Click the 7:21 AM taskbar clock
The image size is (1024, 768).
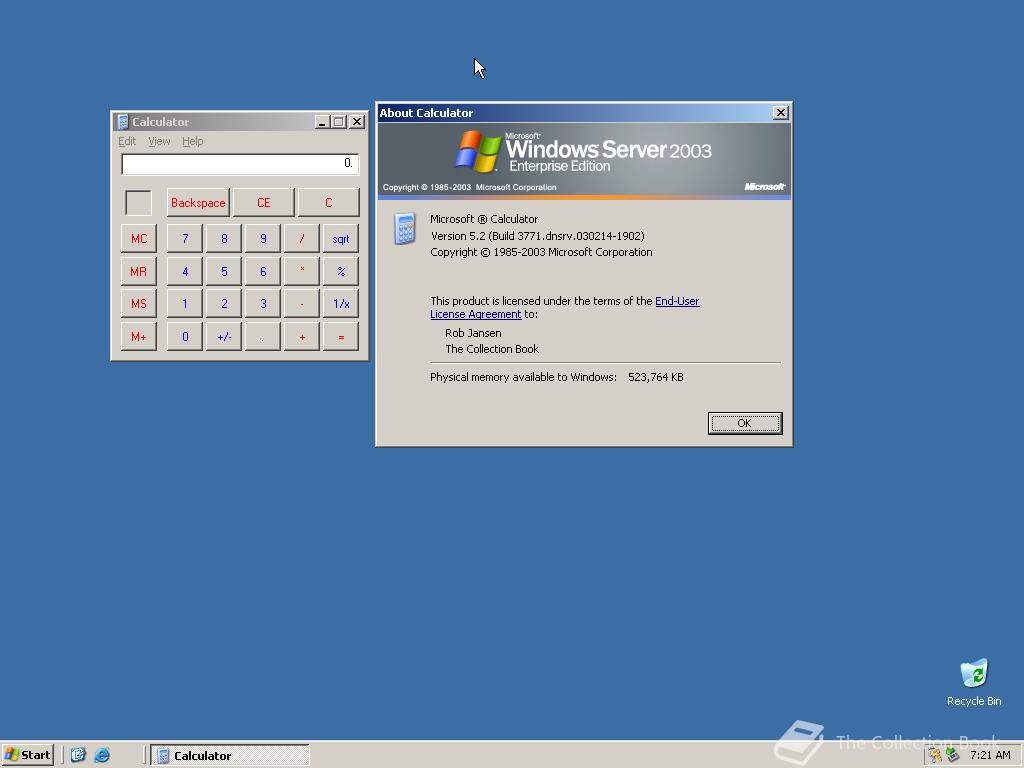990,755
